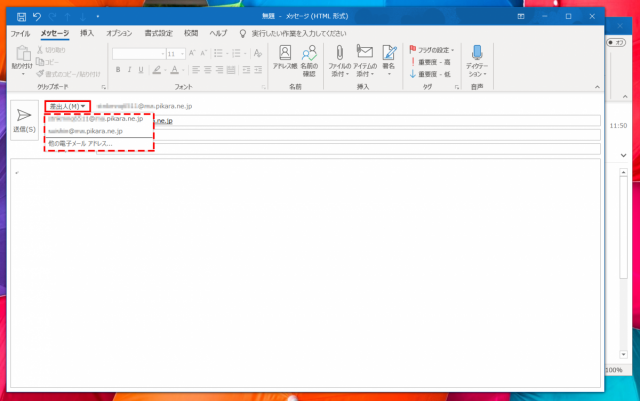The image size is (640, 401).
Task: Expand the From (差出人) dropdown
Action: coord(67,106)
